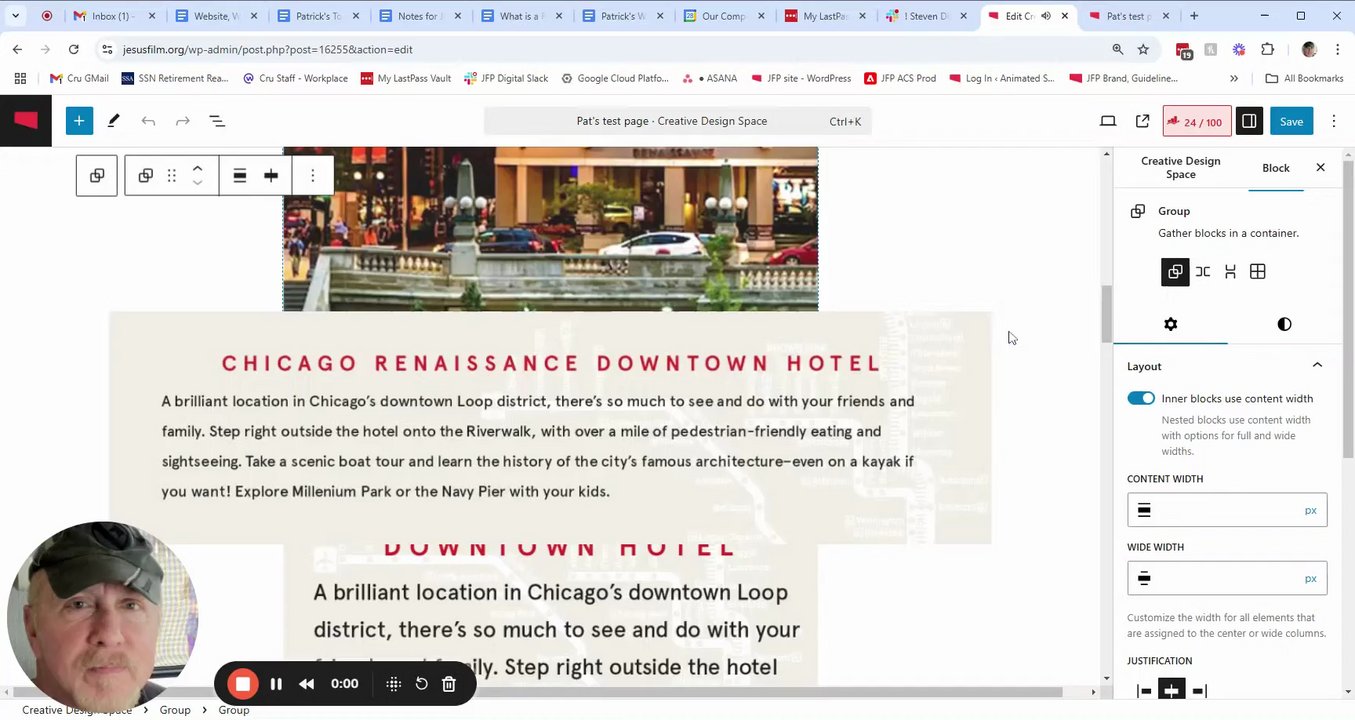Click the address bar URL

[268, 49]
